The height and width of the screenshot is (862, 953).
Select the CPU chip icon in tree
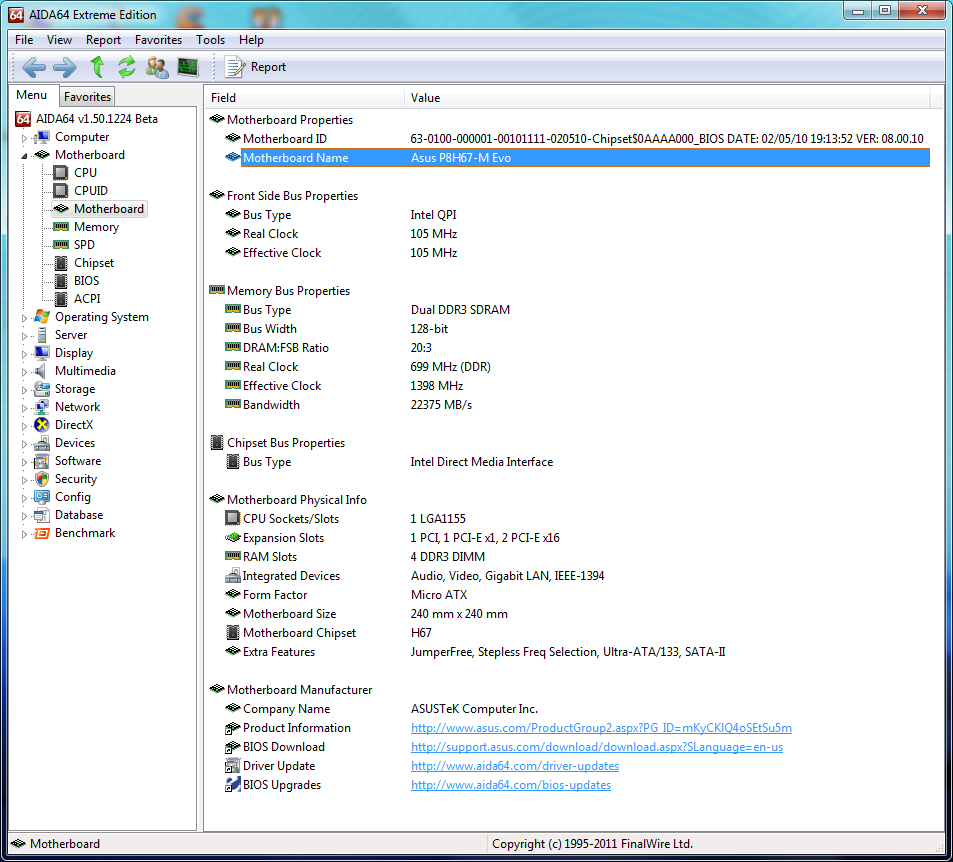point(61,173)
